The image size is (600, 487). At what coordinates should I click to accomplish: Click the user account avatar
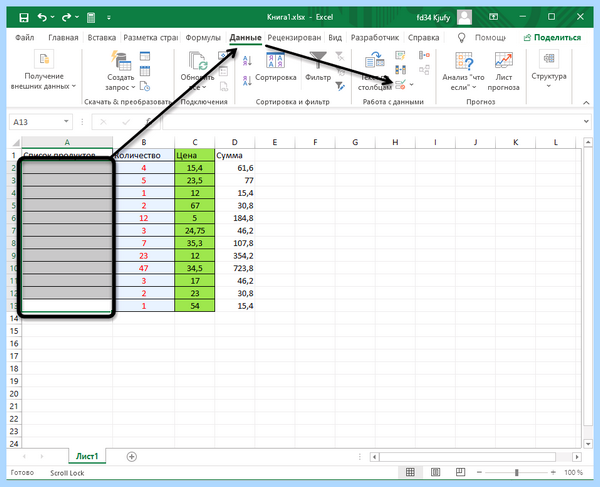[465, 17]
